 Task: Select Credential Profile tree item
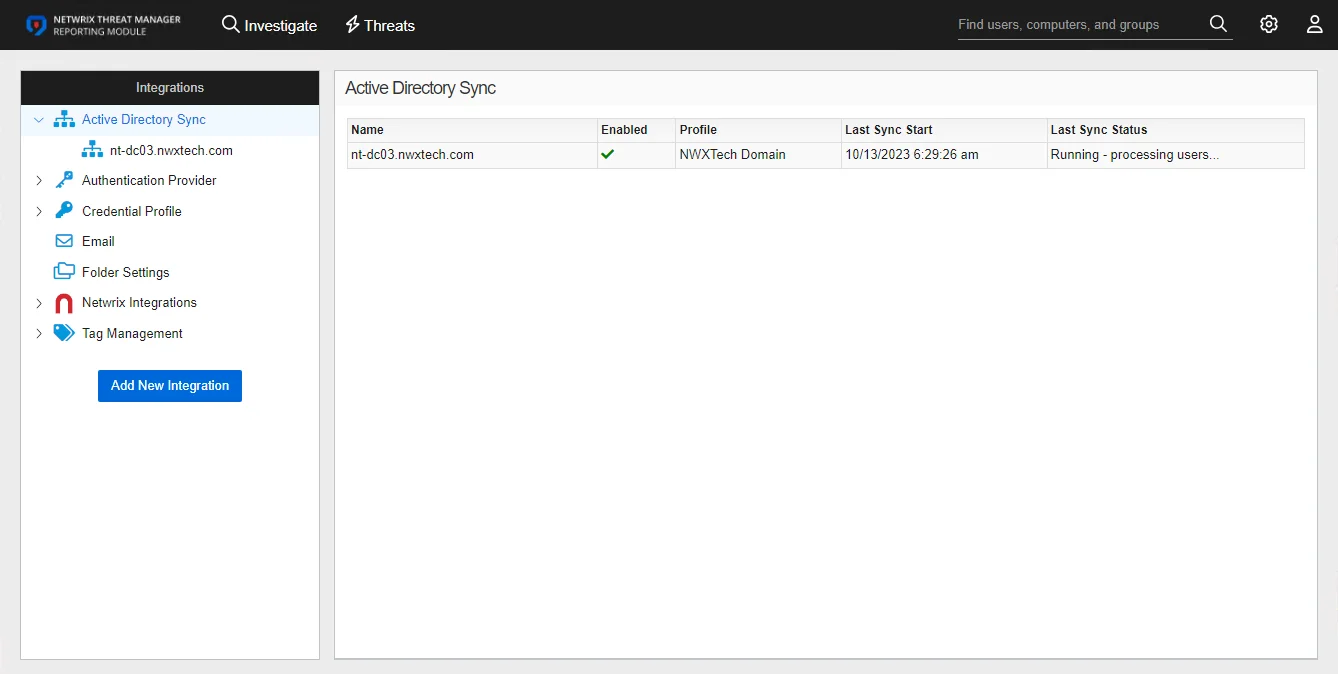click(x=132, y=211)
